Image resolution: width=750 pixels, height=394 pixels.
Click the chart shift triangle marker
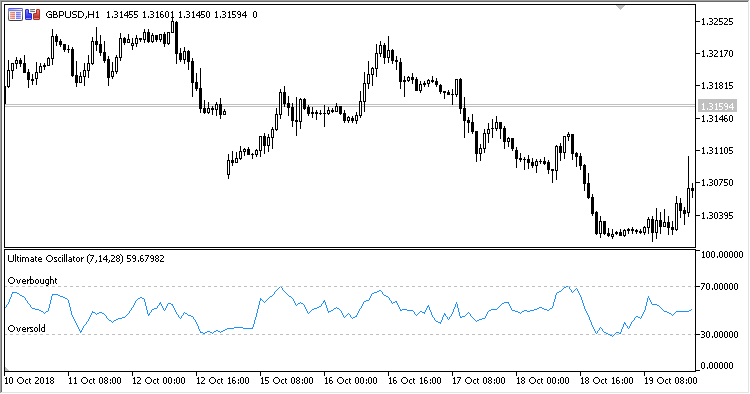click(621, 7)
